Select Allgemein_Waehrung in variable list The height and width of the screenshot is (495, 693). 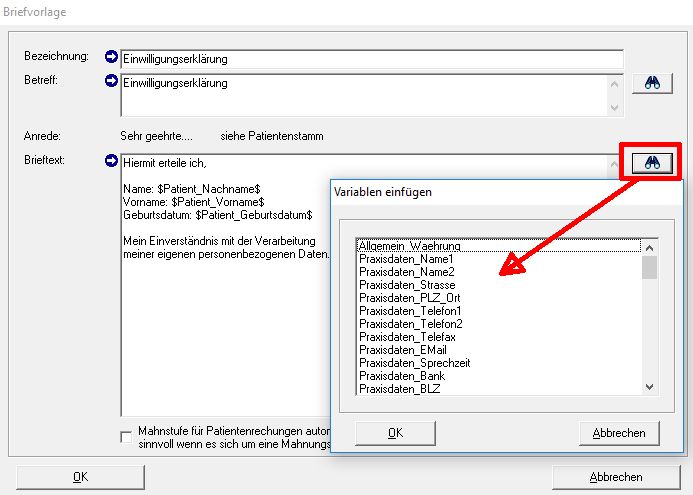click(x=402, y=245)
